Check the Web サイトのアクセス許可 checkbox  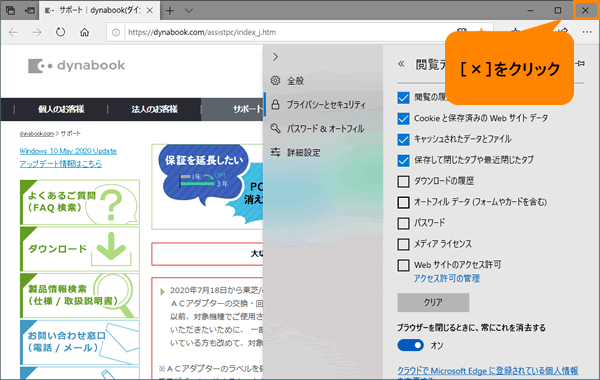click(403, 265)
